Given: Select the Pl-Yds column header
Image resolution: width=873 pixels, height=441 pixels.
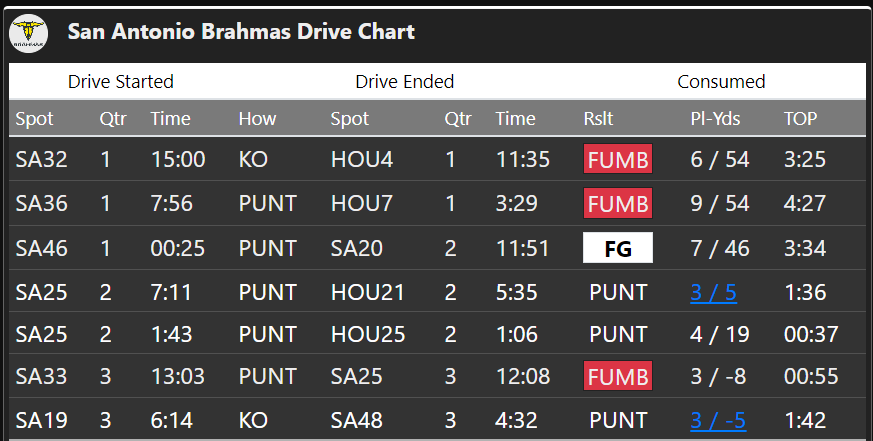Looking at the screenshot, I should 715,119.
